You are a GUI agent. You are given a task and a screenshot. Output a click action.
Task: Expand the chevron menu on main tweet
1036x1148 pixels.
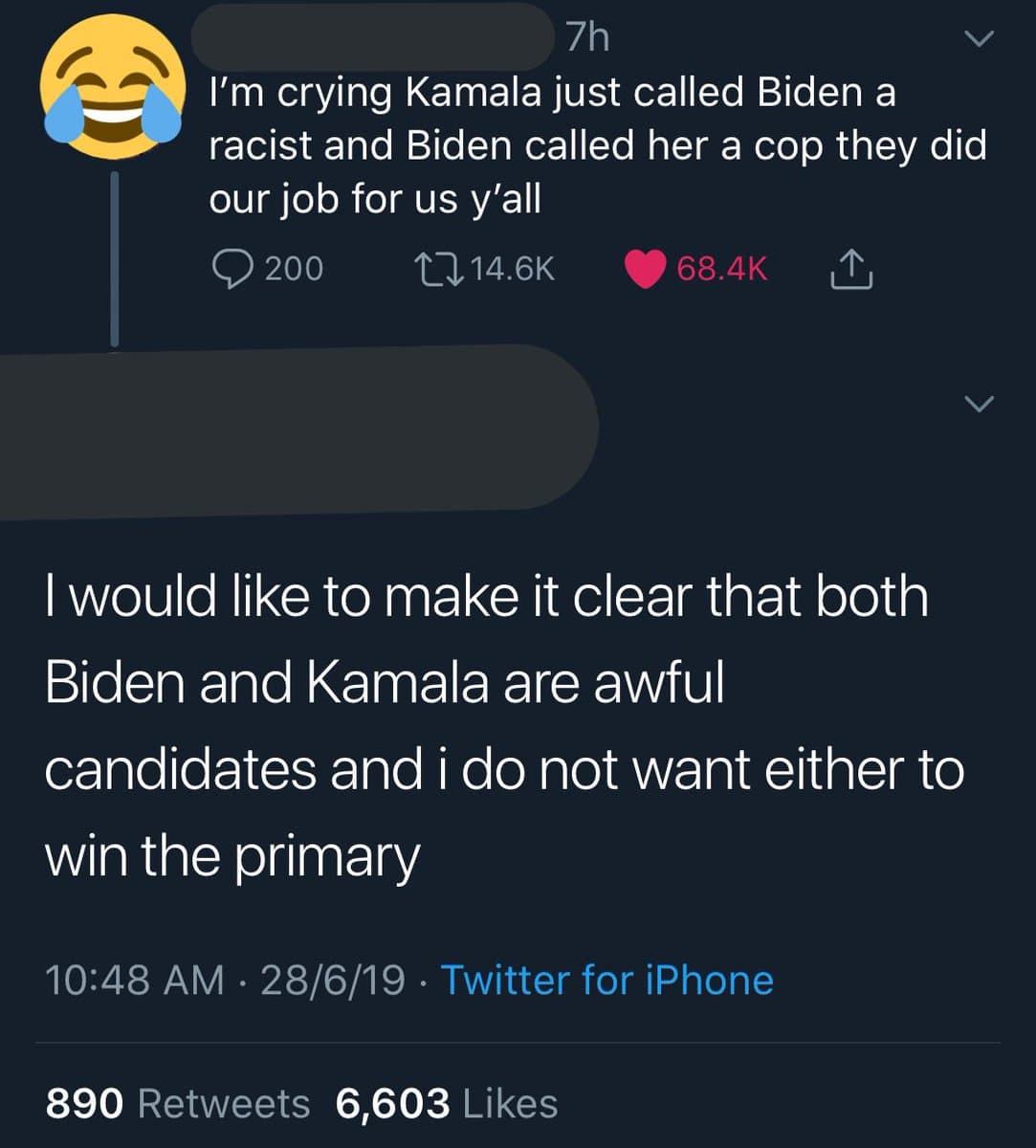coord(979,404)
